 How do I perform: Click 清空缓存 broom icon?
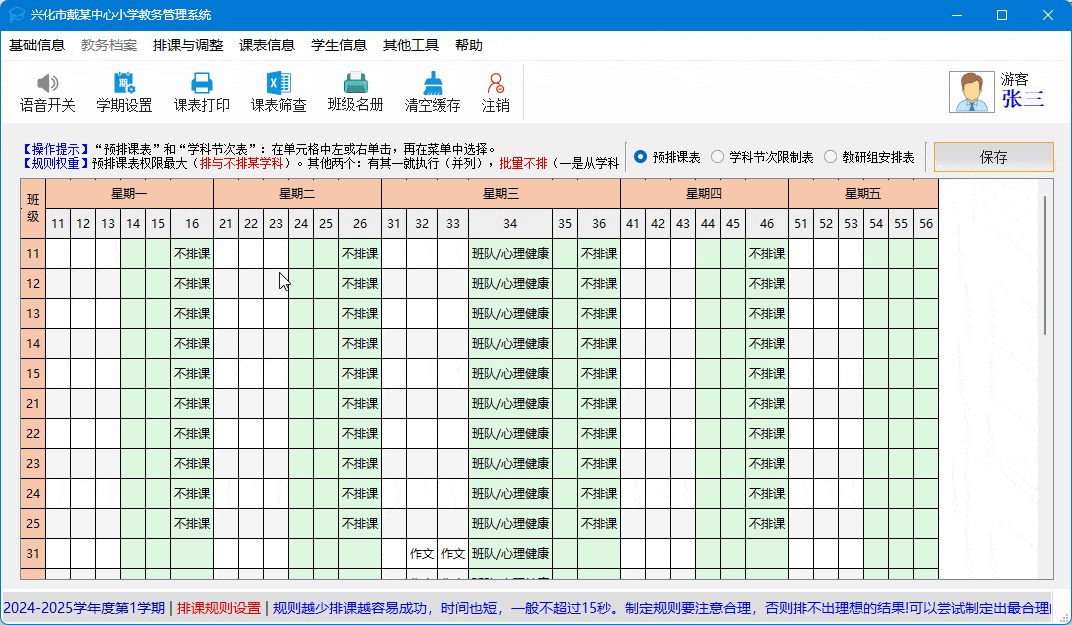[432, 84]
